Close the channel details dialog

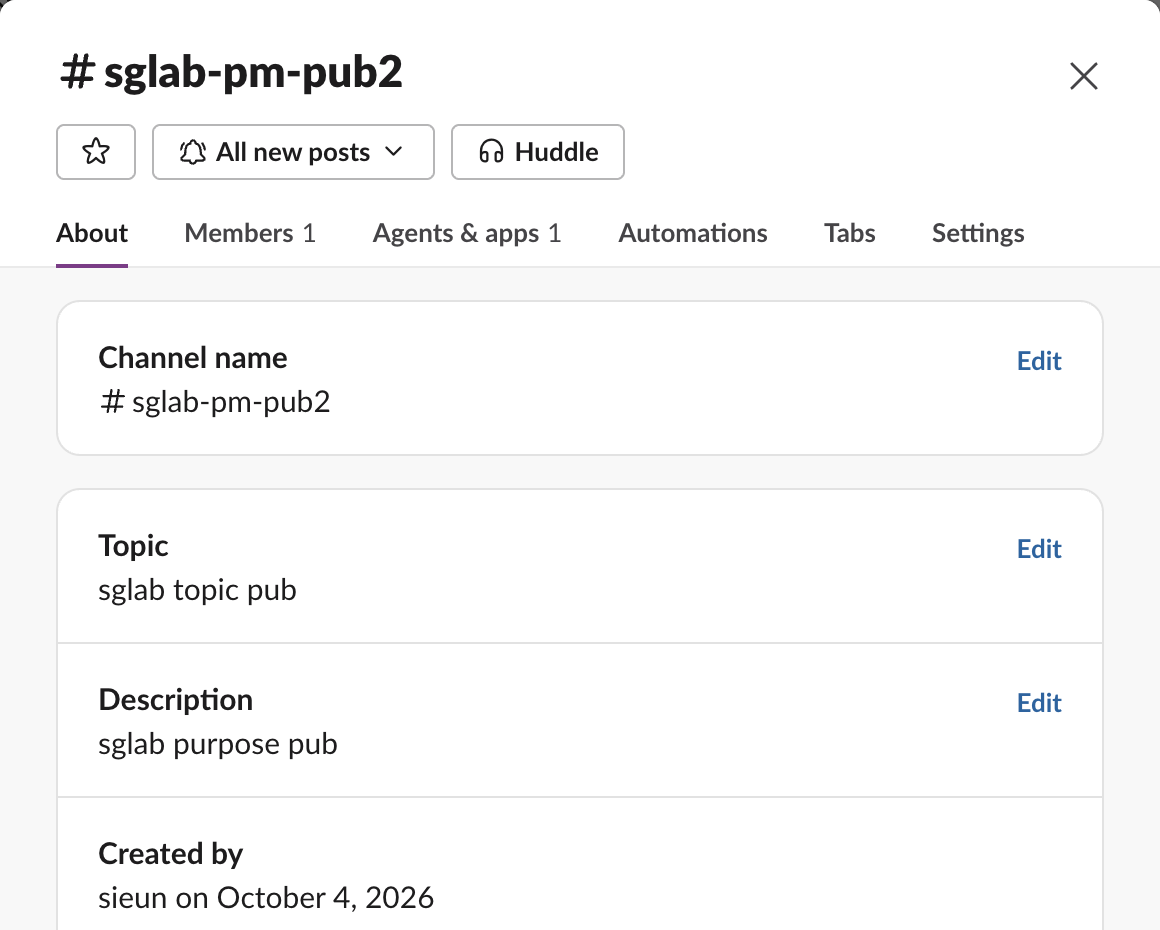[1084, 76]
